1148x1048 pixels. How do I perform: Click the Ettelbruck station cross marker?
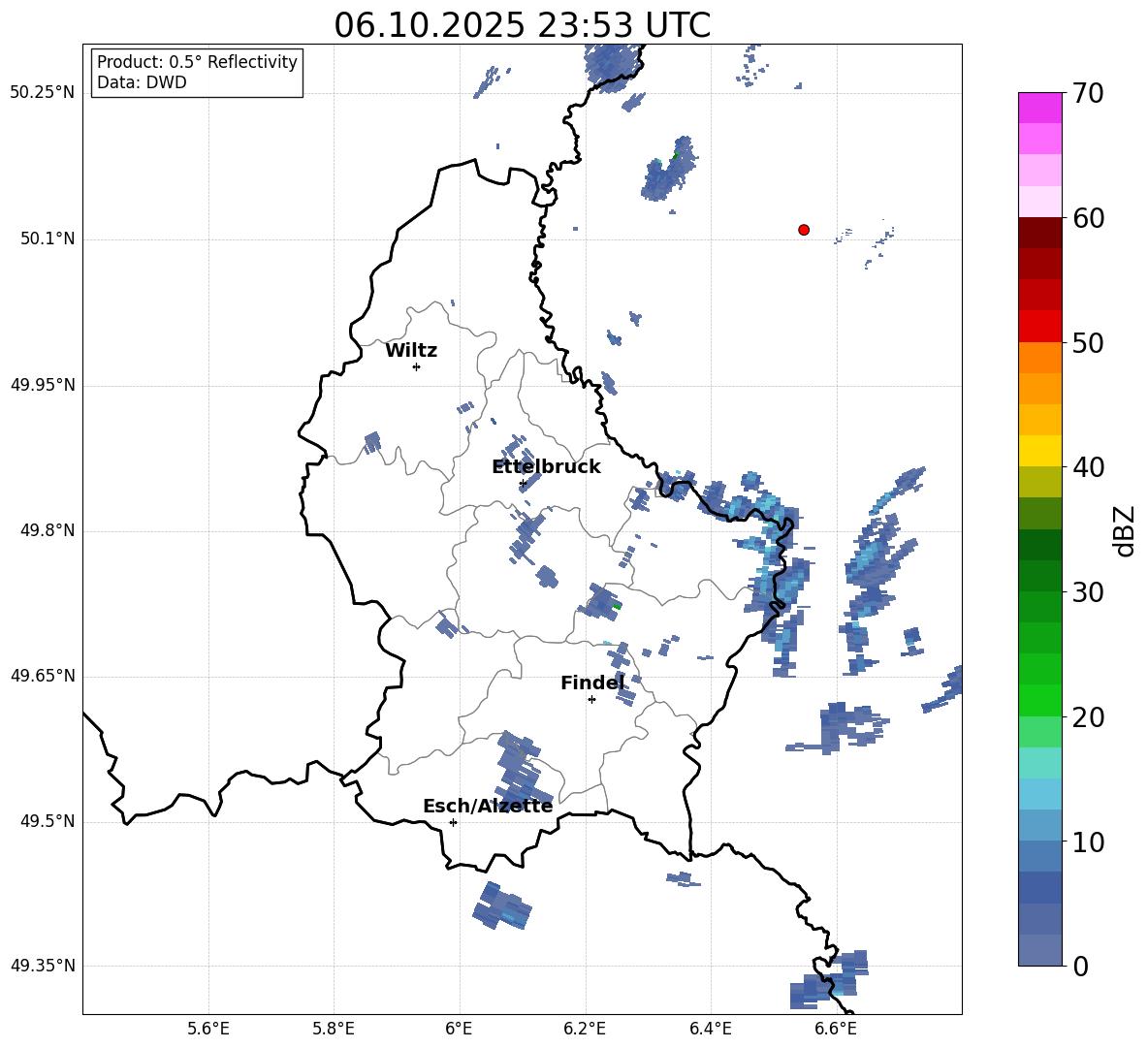523,483
